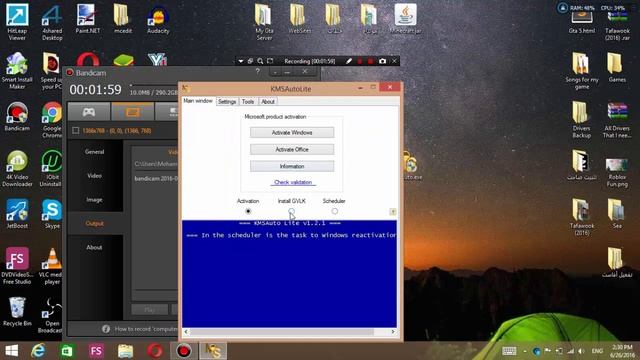
Task: Select the Games folder icon
Action: (x=617, y=67)
